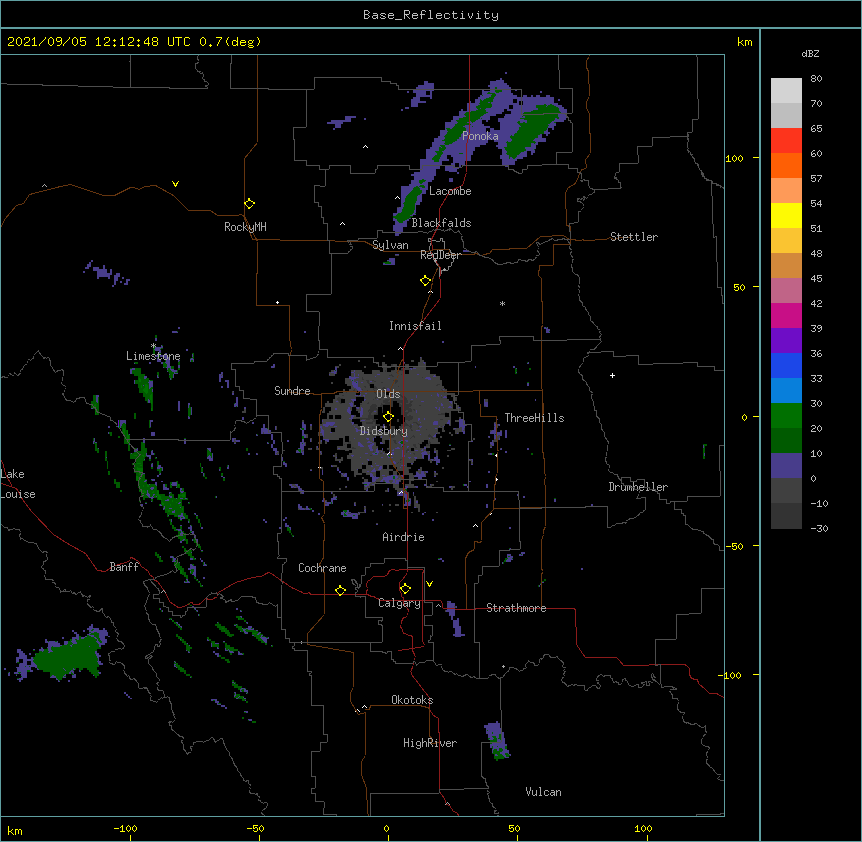Click the magenta 42 dBZ legend swatch
The height and width of the screenshot is (842, 862).
coord(786,315)
